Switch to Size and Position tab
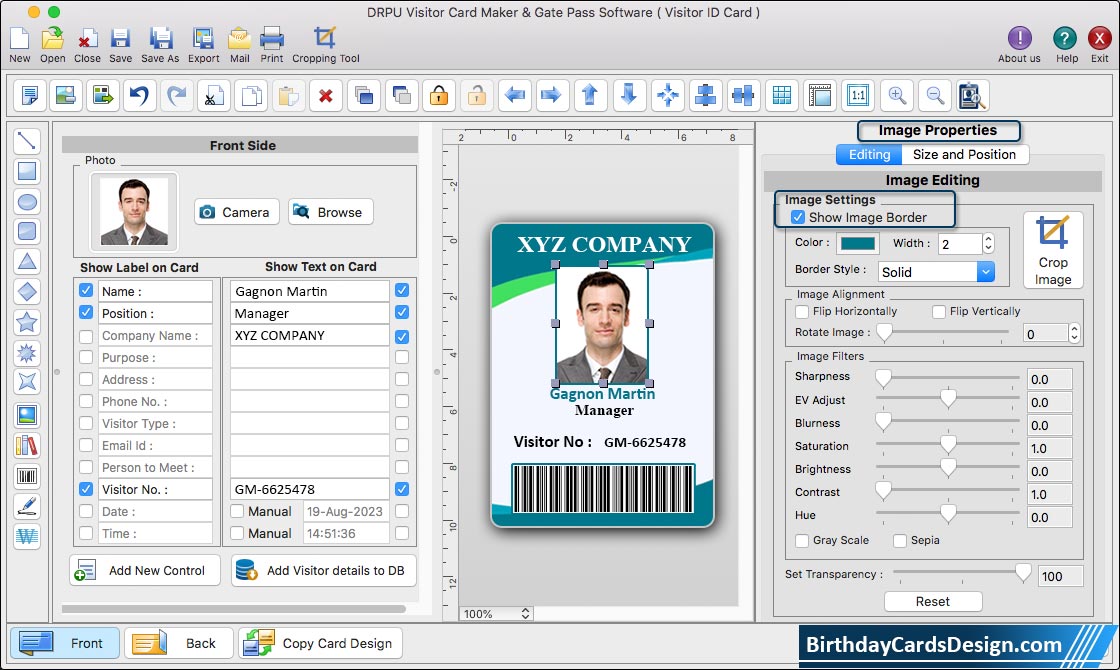This screenshot has width=1120, height=670. click(x=964, y=154)
